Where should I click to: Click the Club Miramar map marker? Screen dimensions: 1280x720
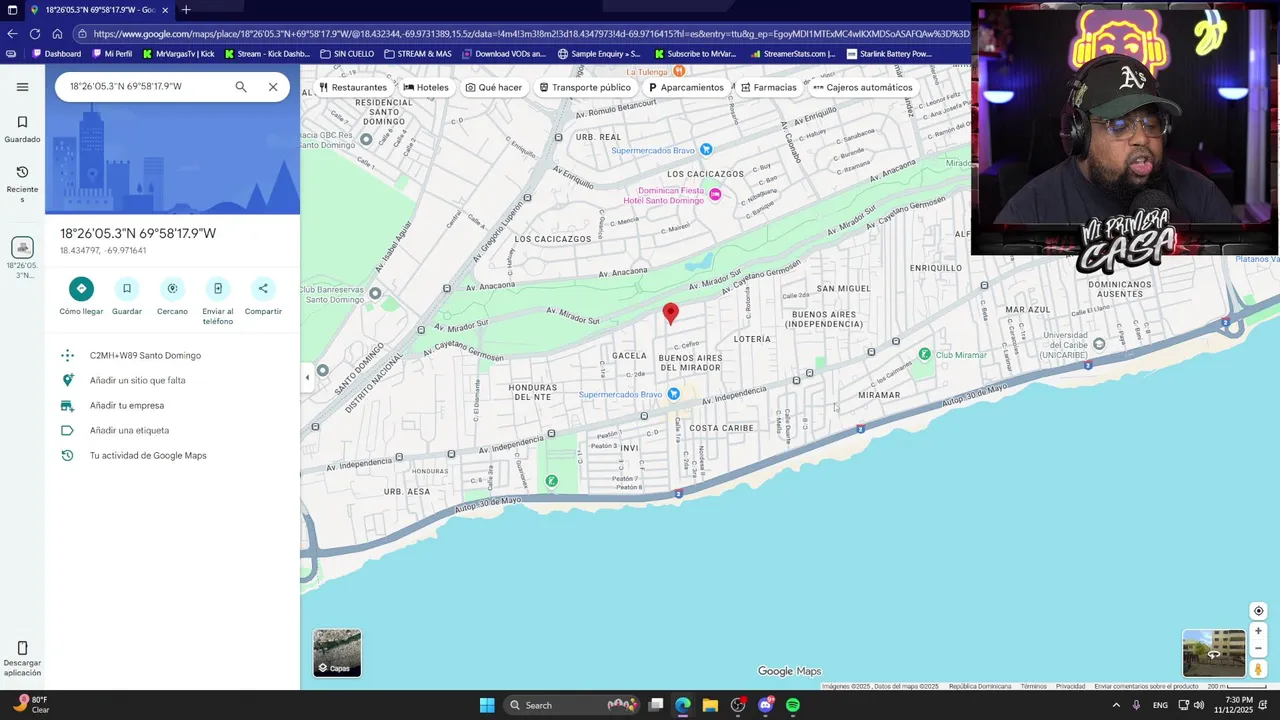click(x=925, y=355)
